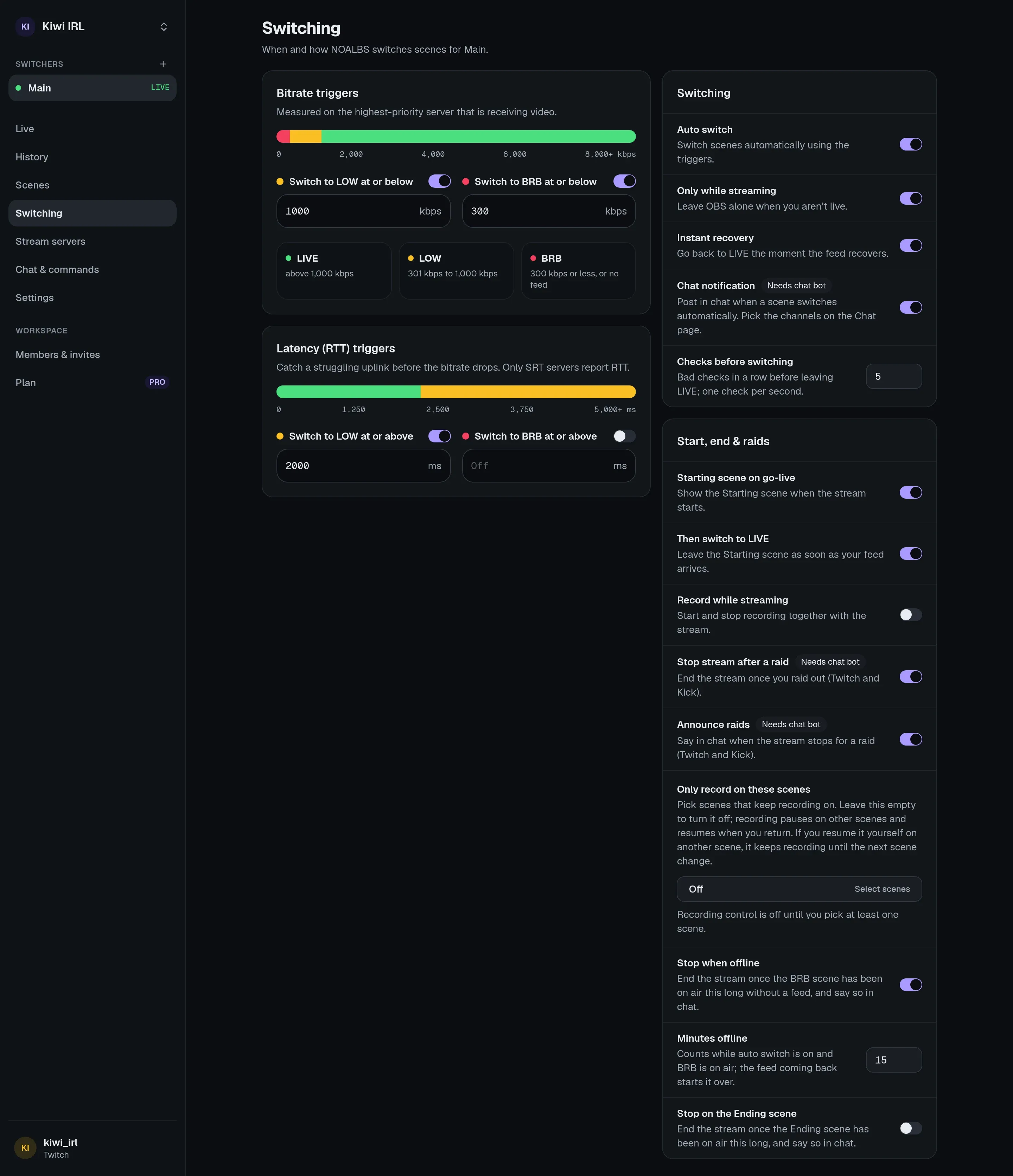Click the LIVE above 1,000 kbps card
The image size is (1013, 1176).
point(334,271)
